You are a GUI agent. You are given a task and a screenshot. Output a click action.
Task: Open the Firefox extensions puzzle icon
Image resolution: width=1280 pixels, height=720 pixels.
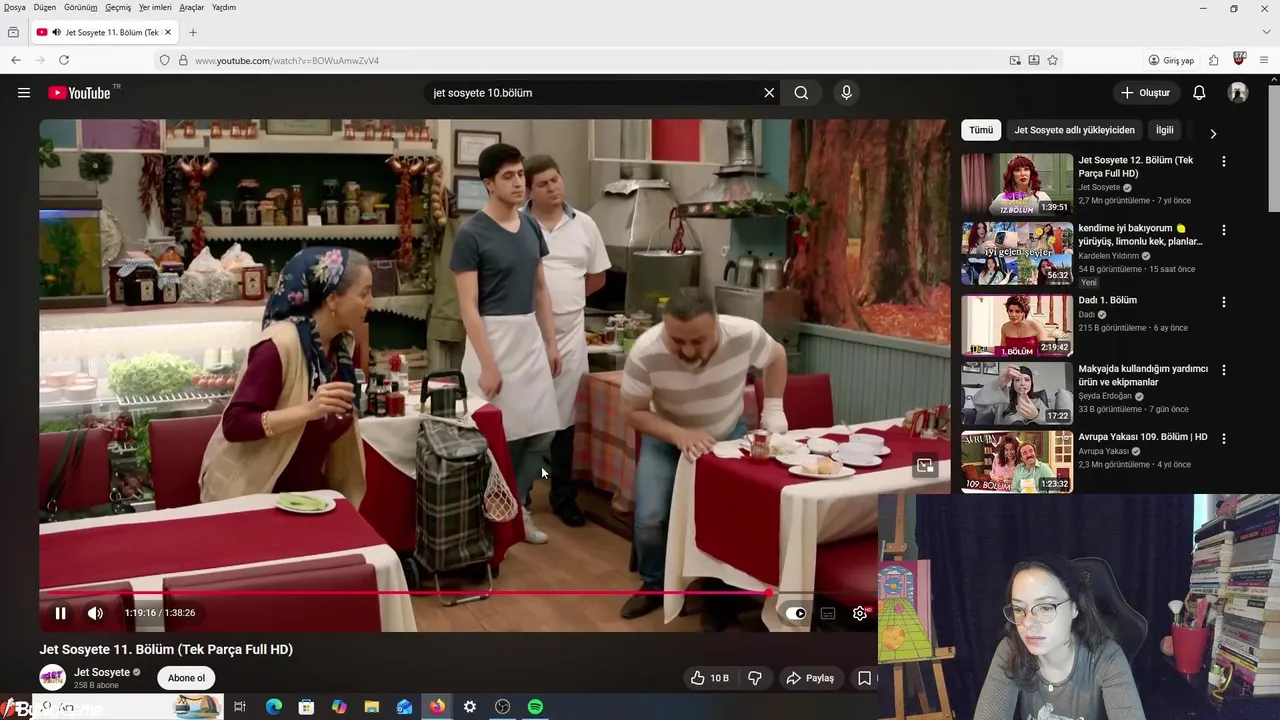(x=1213, y=60)
